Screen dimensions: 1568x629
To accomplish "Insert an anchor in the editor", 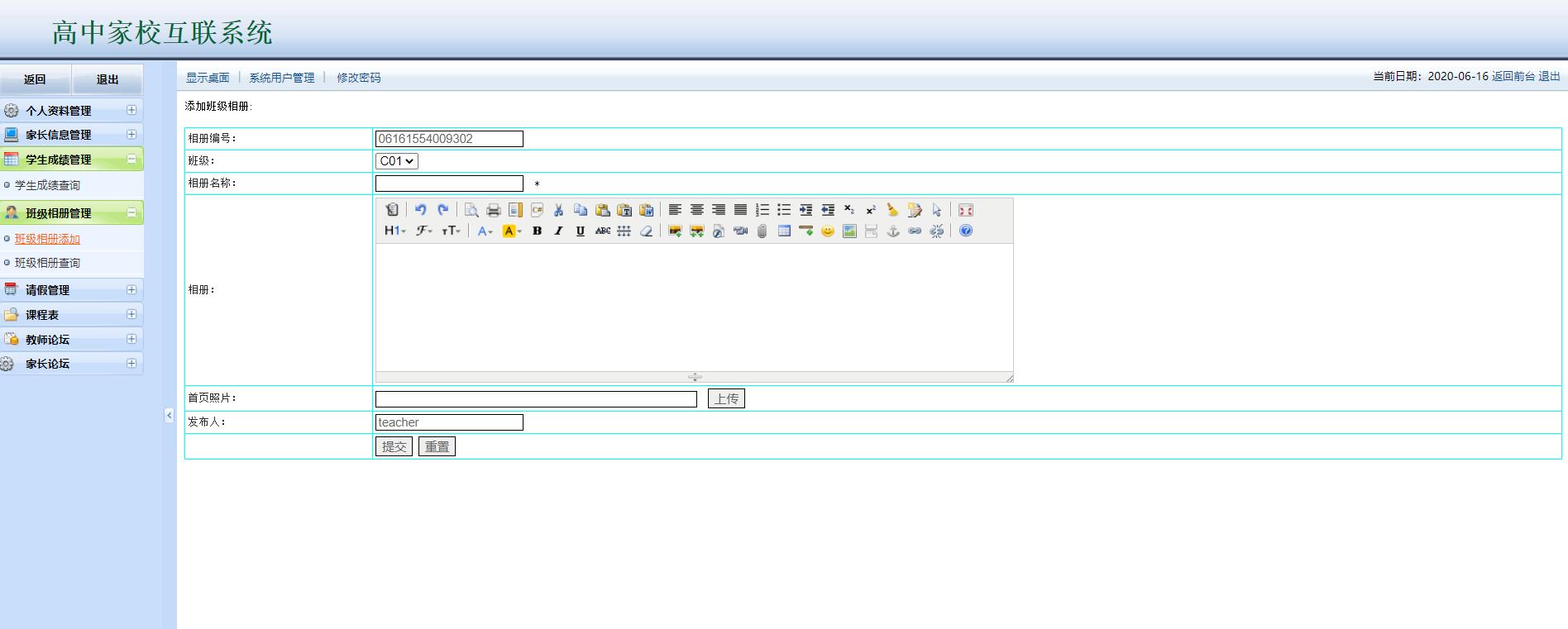I will (893, 231).
